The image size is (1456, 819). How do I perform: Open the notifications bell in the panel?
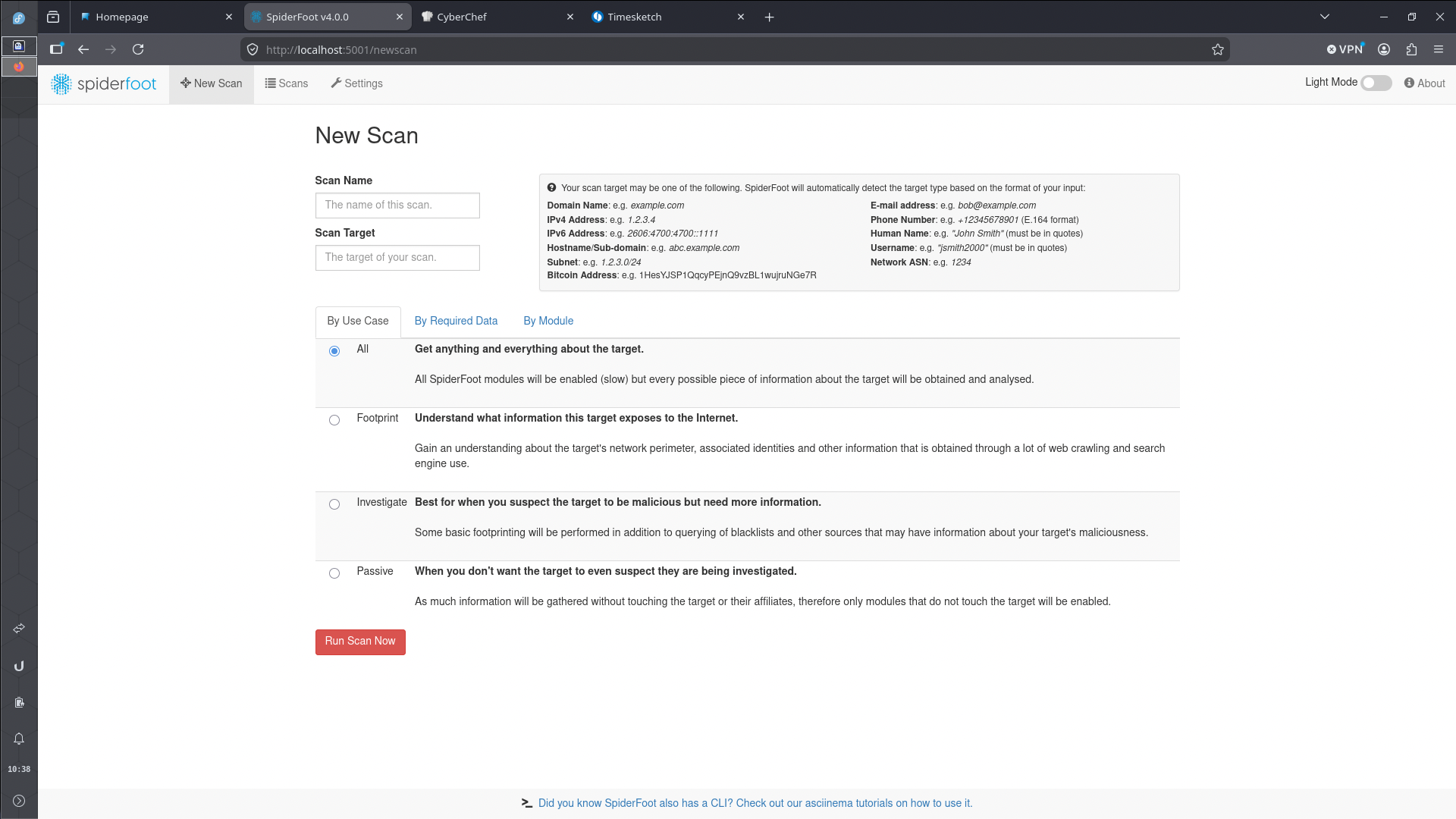(x=19, y=739)
